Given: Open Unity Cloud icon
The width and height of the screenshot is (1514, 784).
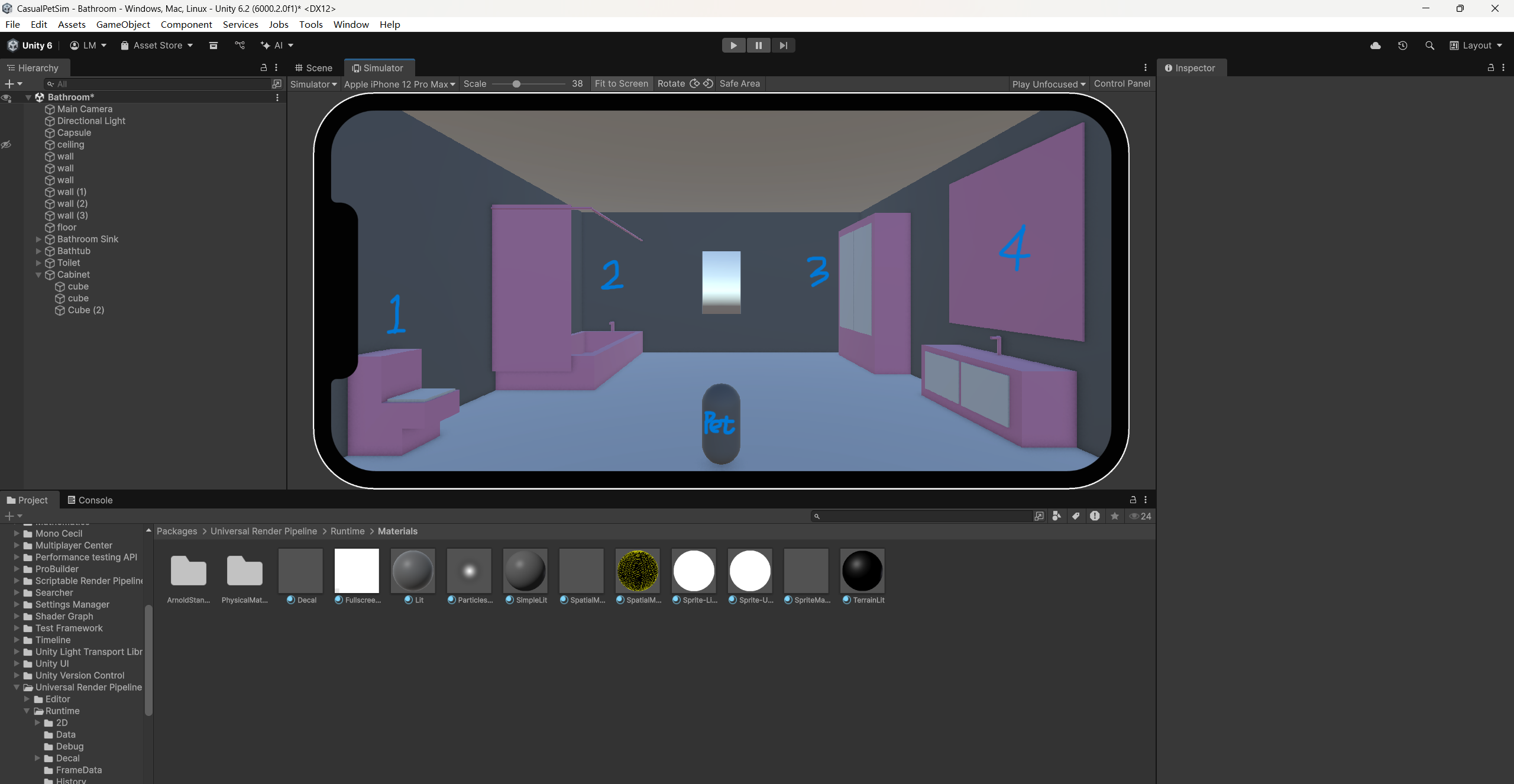Looking at the screenshot, I should (x=1375, y=46).
